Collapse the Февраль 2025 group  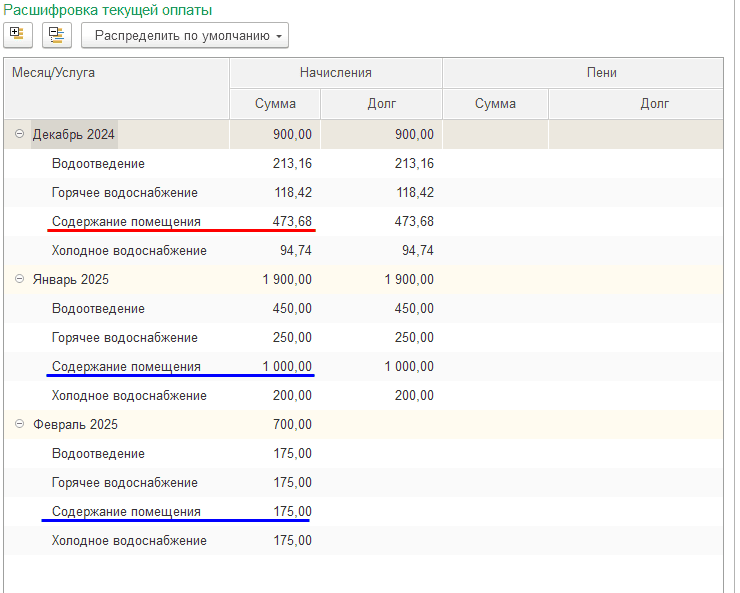[x=19, y=424]
